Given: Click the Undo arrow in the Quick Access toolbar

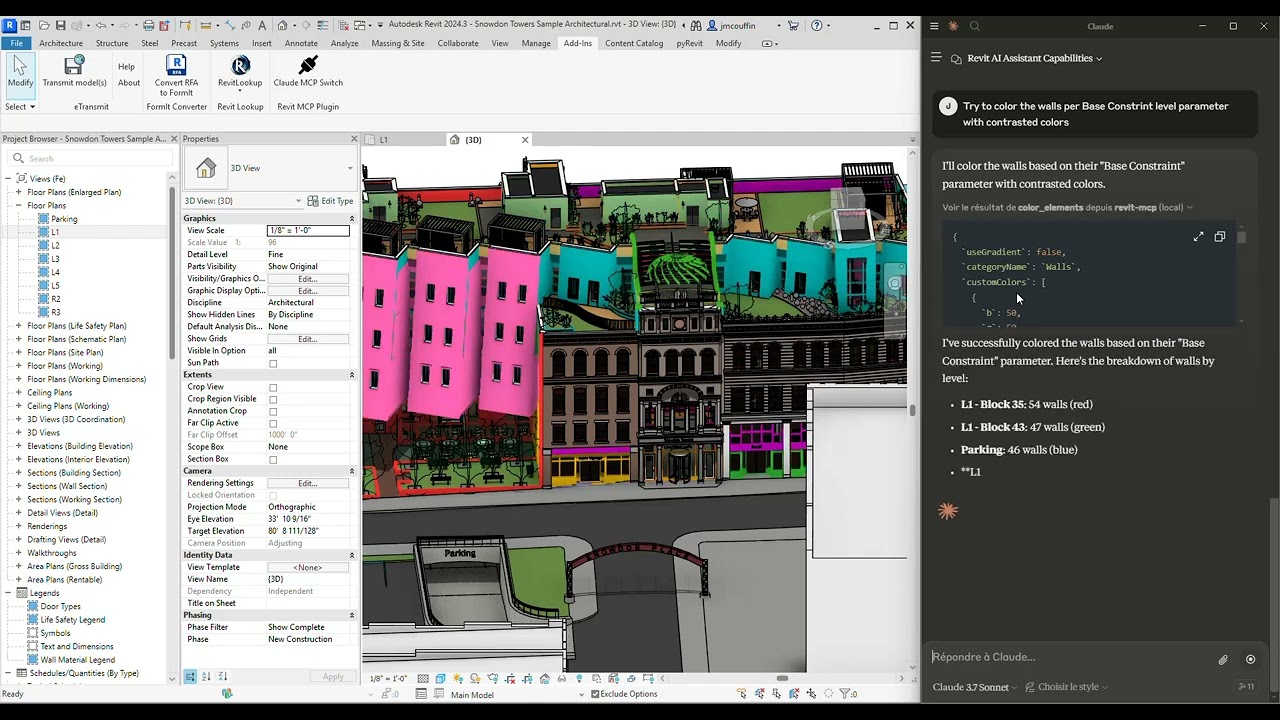Looking at the screenshot, I should (x=100, y=25).
